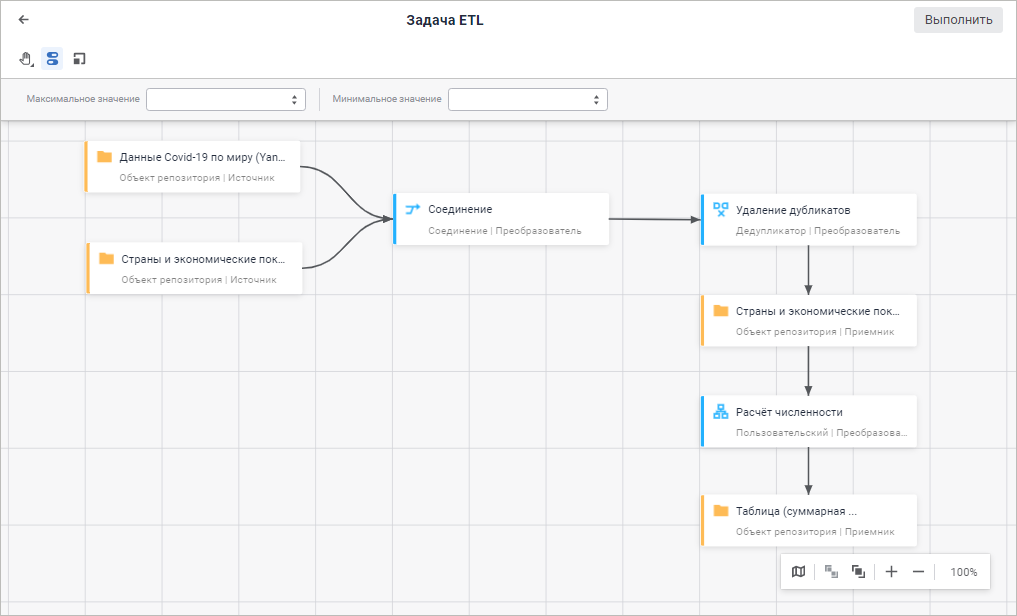Viewport: 1017px width, 616px height.
Task: Click the bring-to-front layers icon
Action: tap(858, 572)
